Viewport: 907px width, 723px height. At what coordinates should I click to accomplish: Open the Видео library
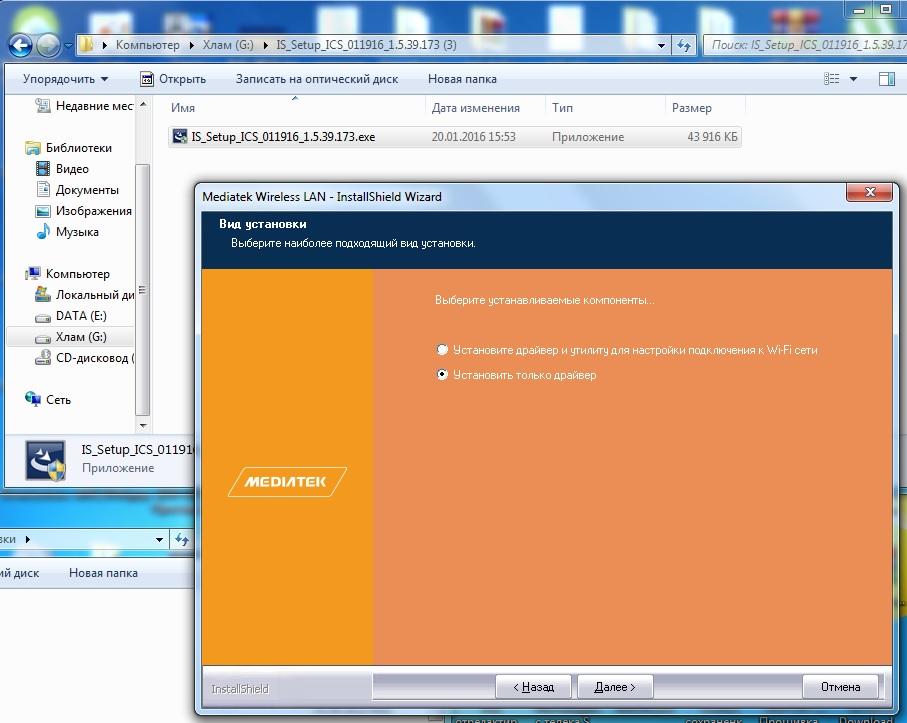[x=62, y=169]
